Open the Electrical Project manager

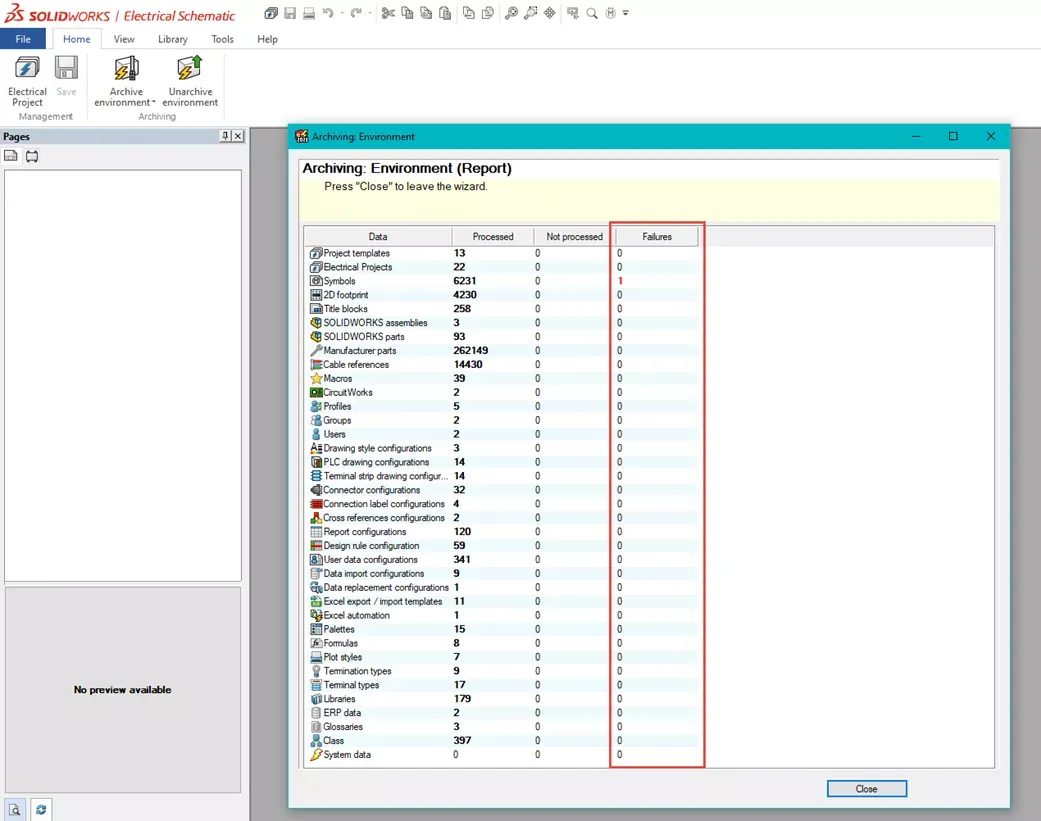pos(27,81)
